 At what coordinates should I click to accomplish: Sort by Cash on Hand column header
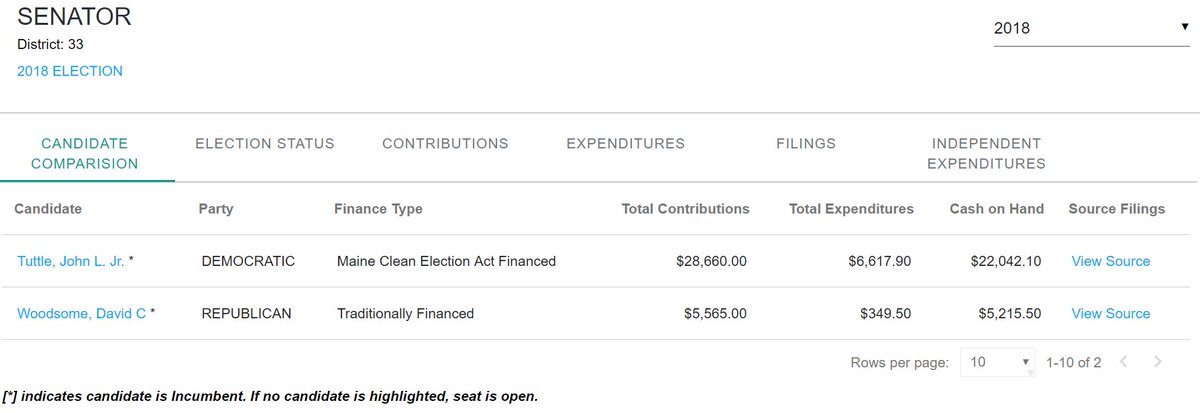point(996,209)
